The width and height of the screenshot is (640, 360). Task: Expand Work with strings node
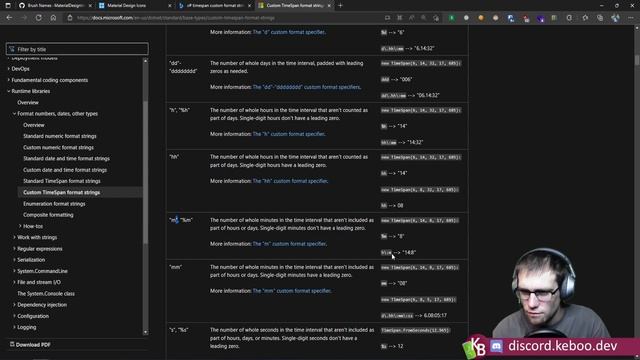point(14,238)
